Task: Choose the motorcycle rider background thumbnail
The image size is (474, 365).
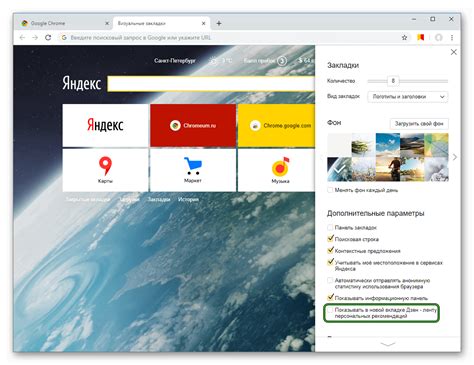Action: point(388,169)
